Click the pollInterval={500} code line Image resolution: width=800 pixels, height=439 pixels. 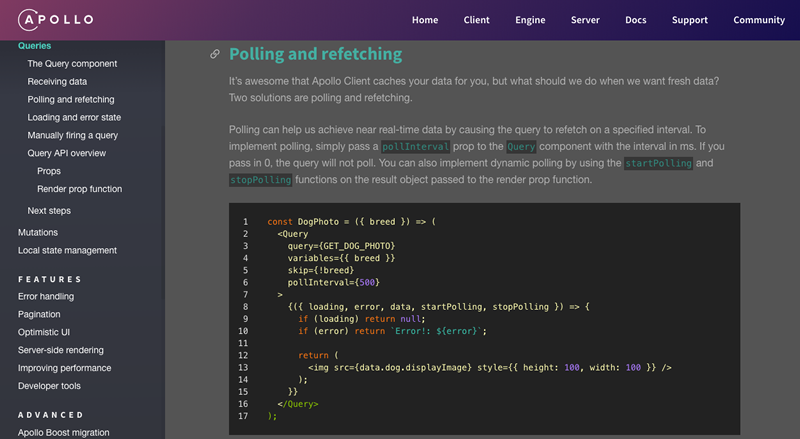[334, 282]
